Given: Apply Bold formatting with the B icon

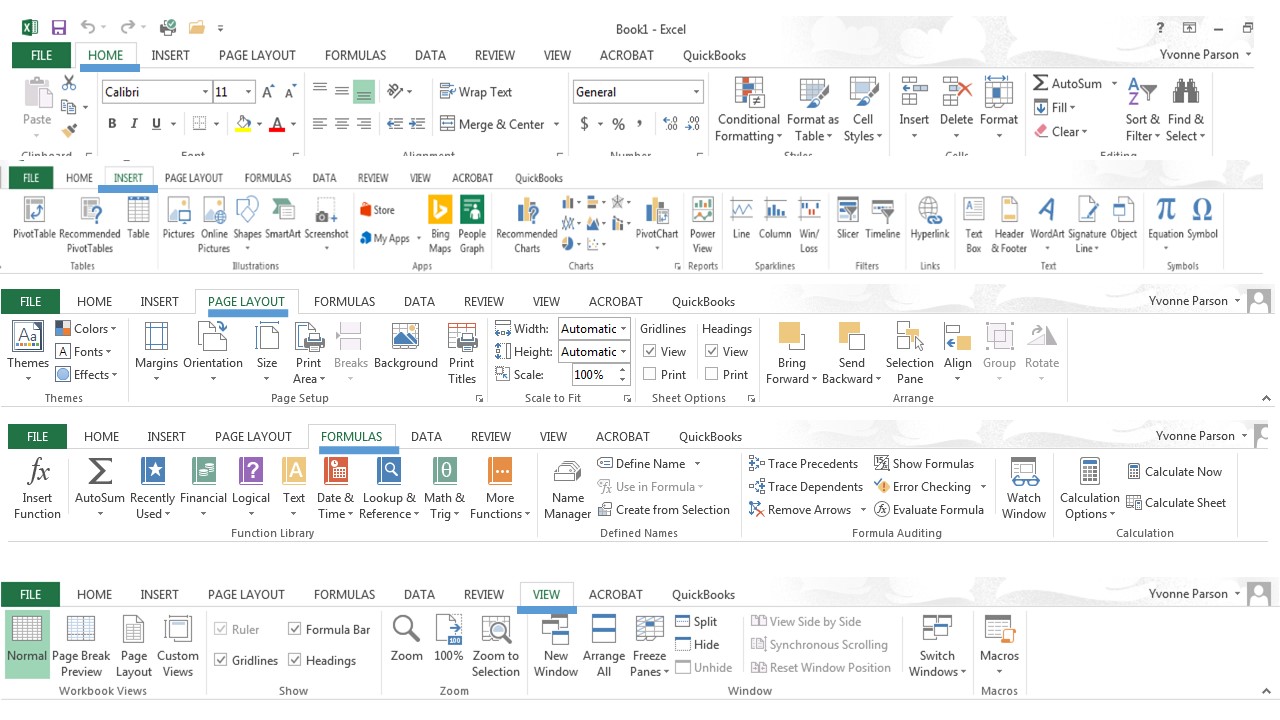Looking at the screenshot, I should [112, 124].
